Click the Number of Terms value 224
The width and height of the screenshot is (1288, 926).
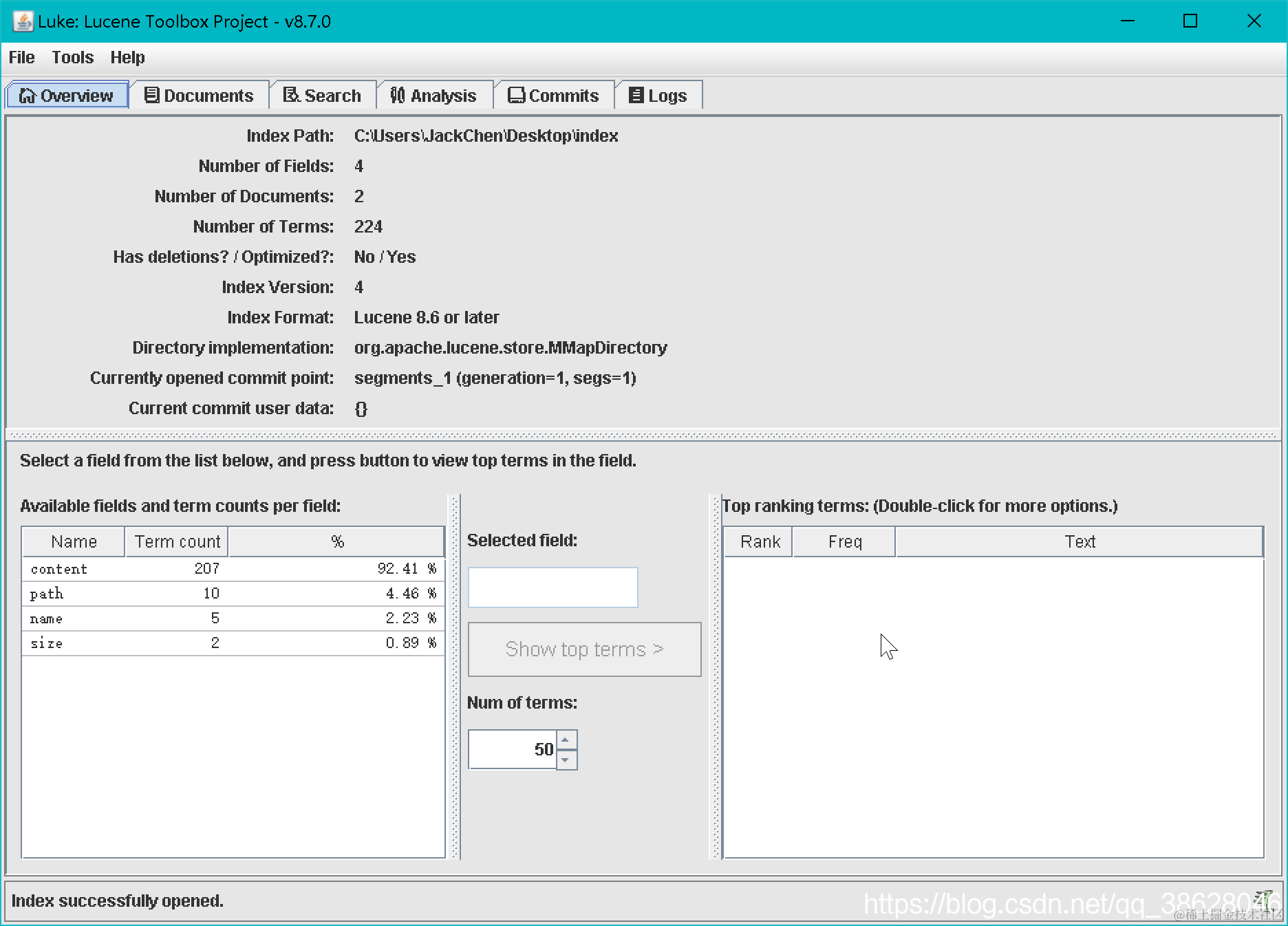(x=368, y=227)
